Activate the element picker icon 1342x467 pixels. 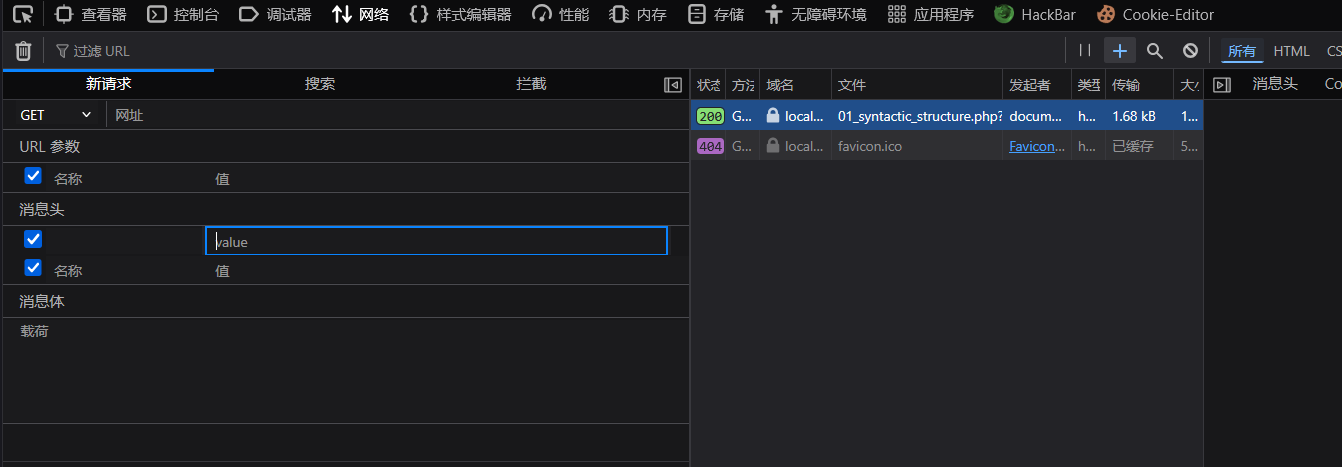(23, 14)
